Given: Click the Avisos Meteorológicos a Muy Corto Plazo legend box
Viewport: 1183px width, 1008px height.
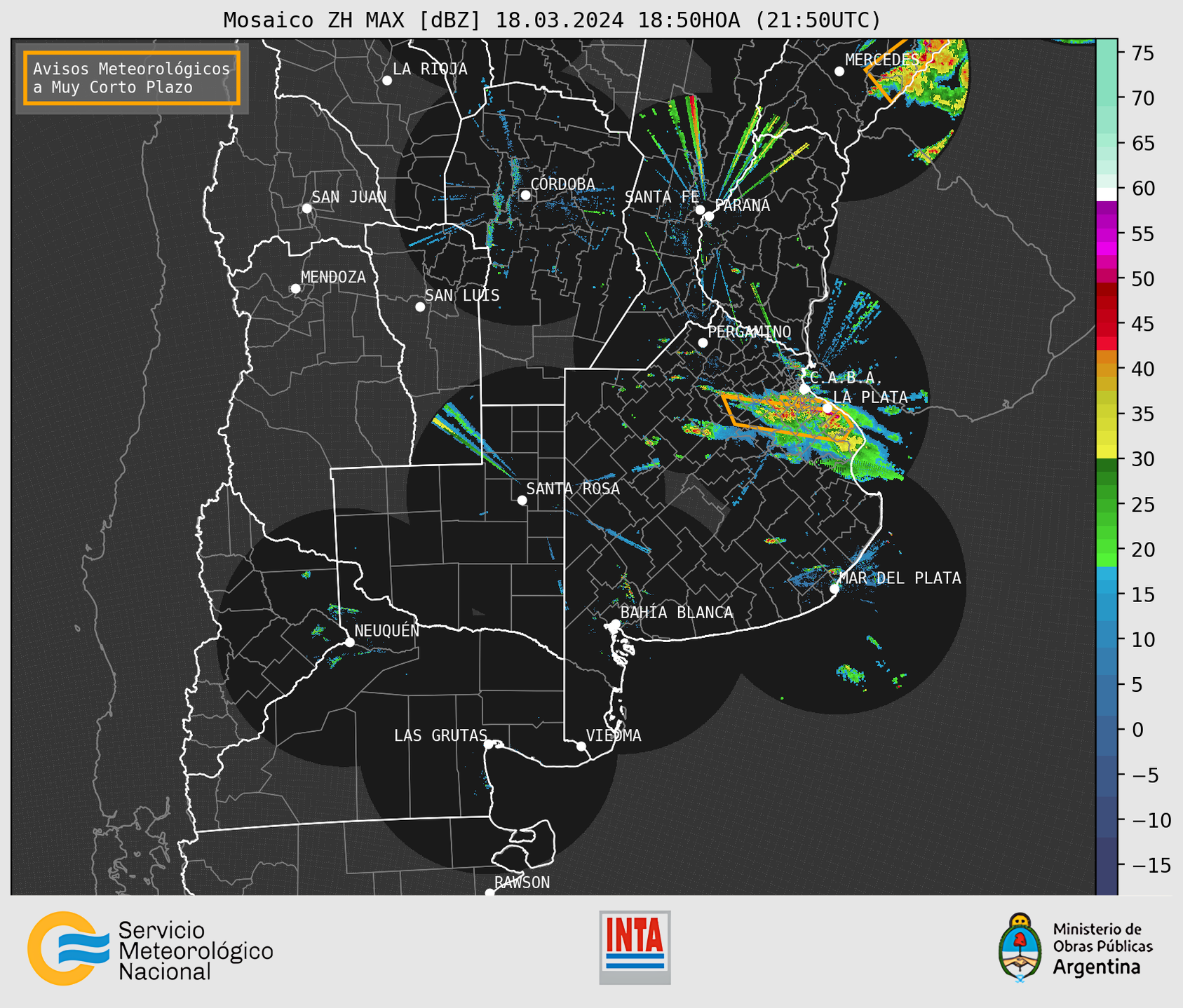Looking at the screenshot, I should (132, 78).
